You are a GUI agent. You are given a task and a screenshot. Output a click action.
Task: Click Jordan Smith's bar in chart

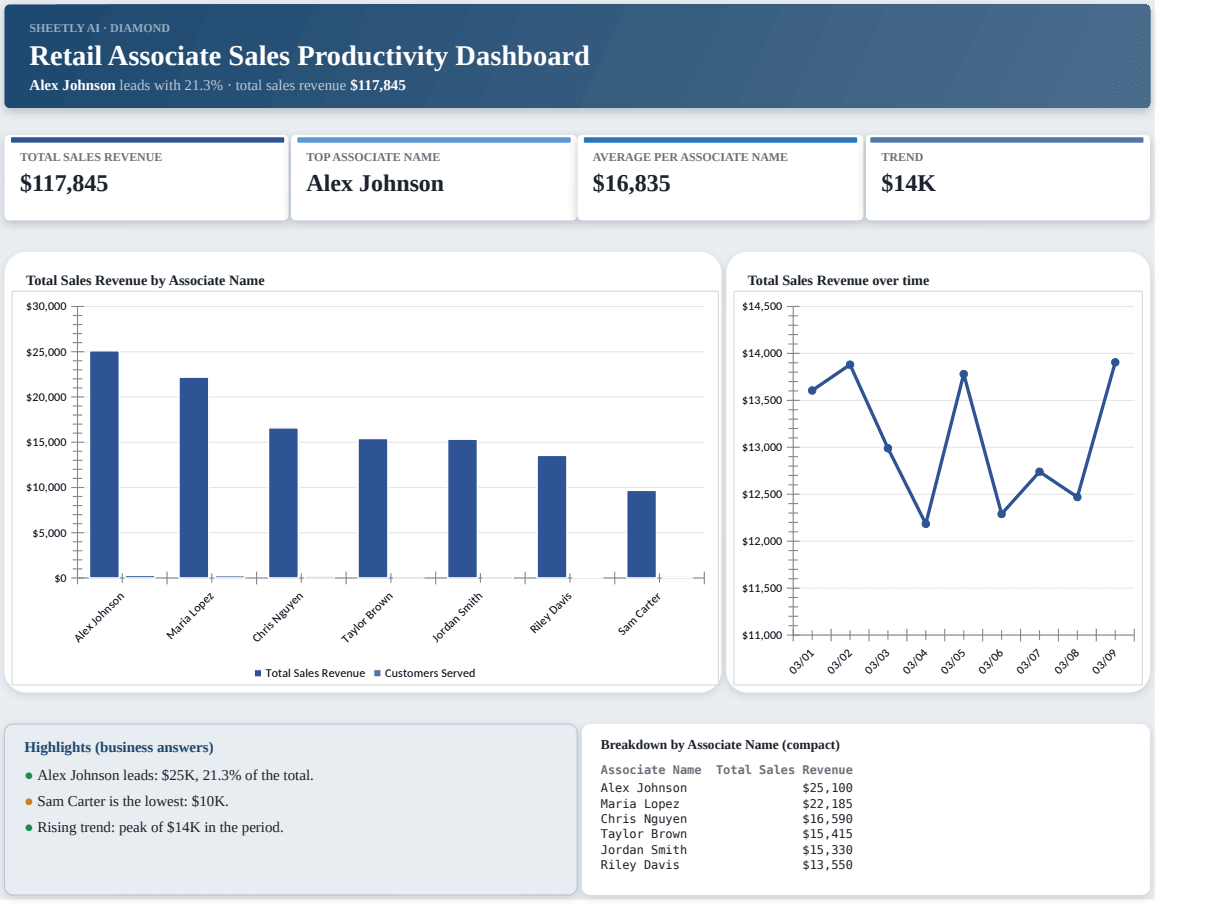pos(462,509)
